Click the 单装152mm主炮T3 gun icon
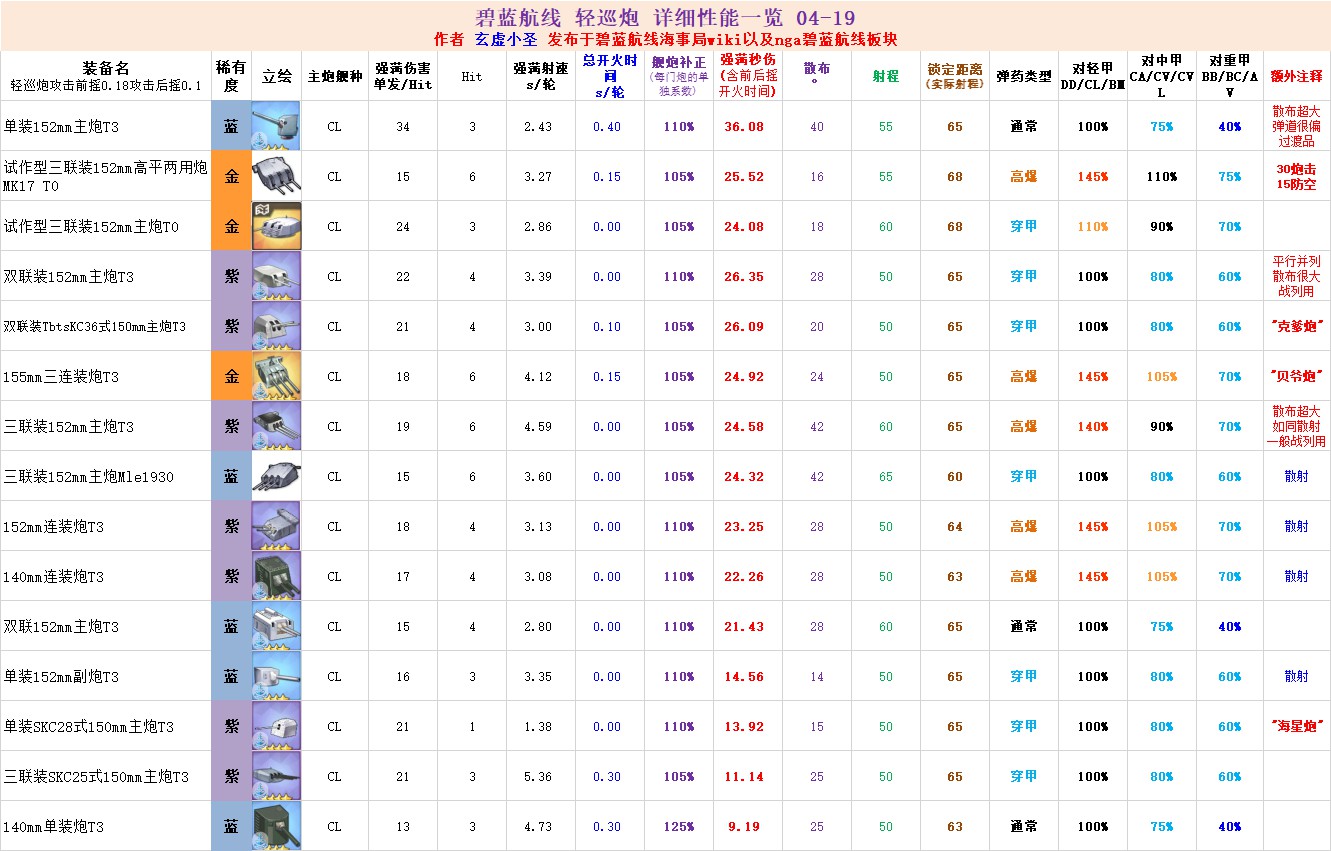 (x=276, y=126)
